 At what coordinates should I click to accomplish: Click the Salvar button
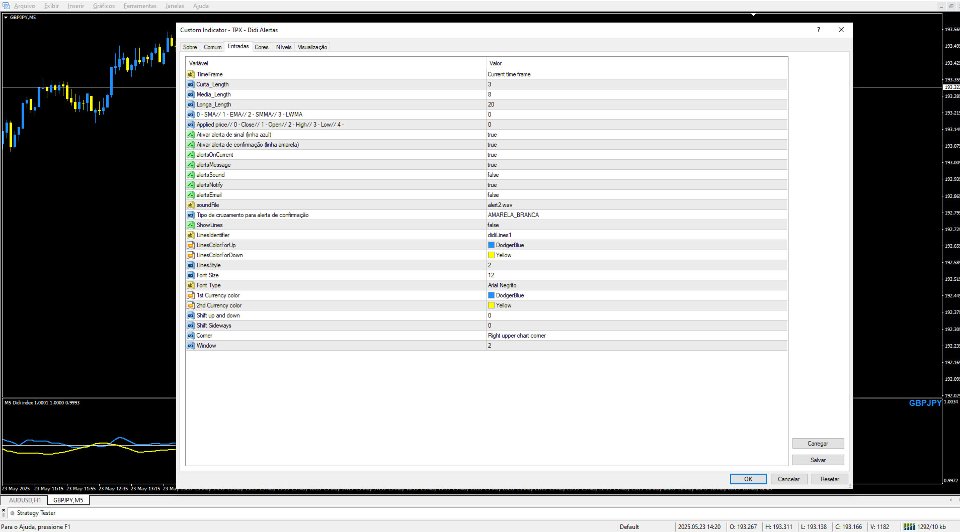pyautogui.click(x=817, y=460)
